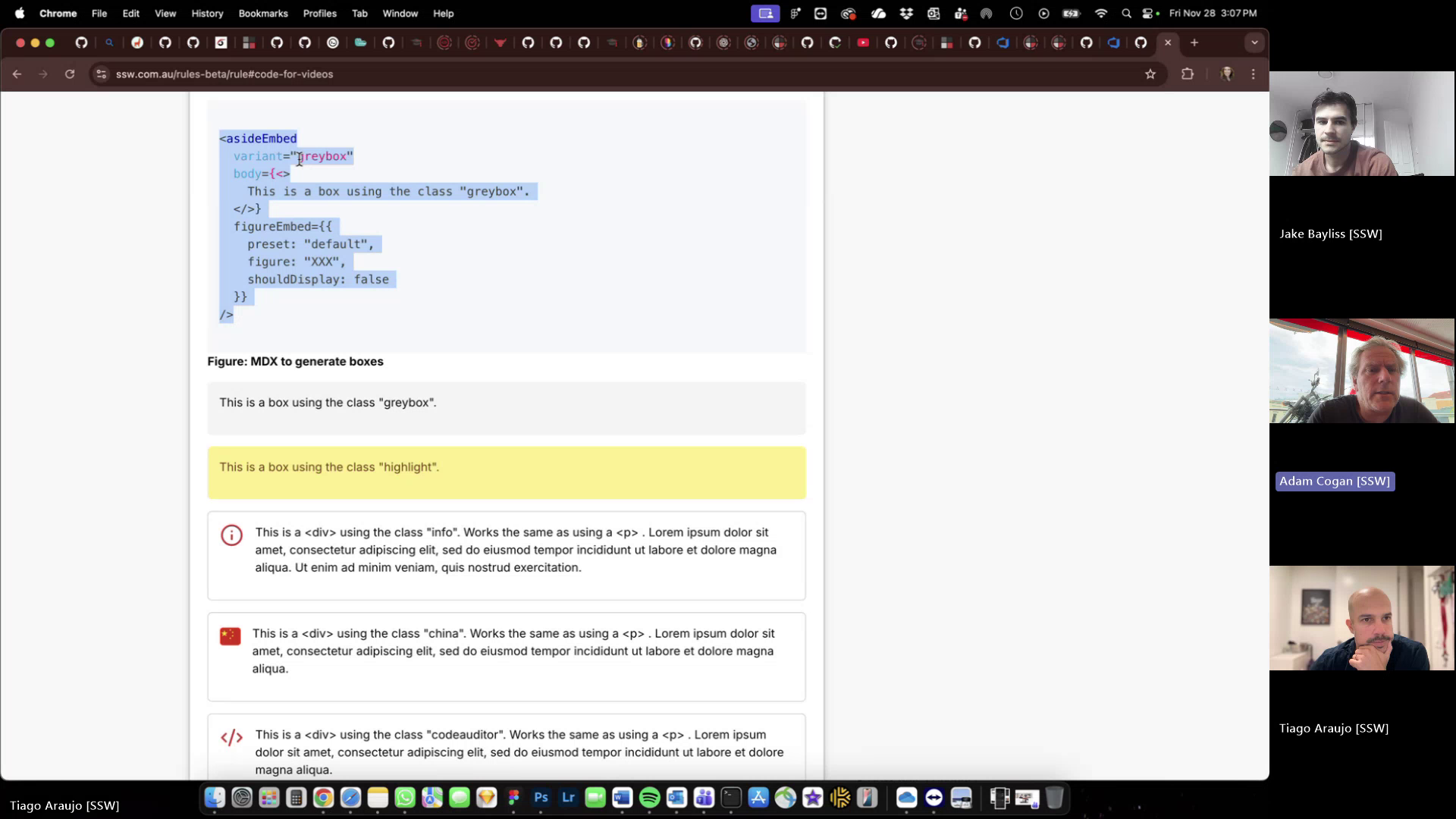Click the Dropbox menu bar icon
This screenshot has width=1456, height=819.
pyautogui.click(x=905, y=13)
